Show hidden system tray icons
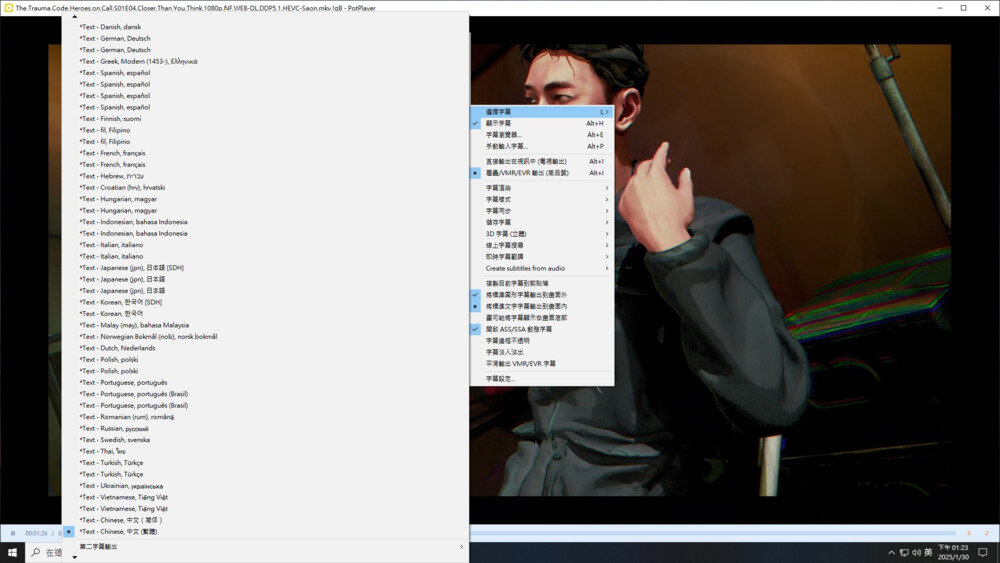The height and width of the screenshot is (563, 1000). 891,553
